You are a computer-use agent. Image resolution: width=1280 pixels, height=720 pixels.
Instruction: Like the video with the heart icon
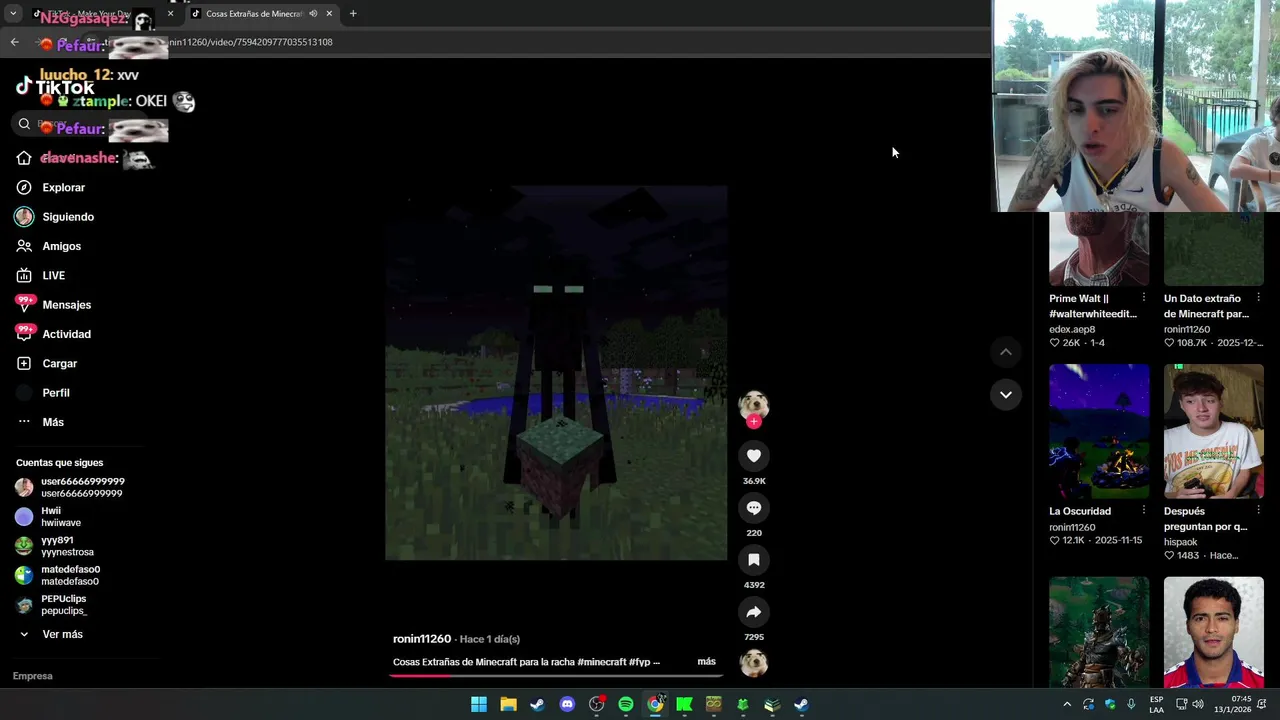pyautogui.click(x=754, y=456)
